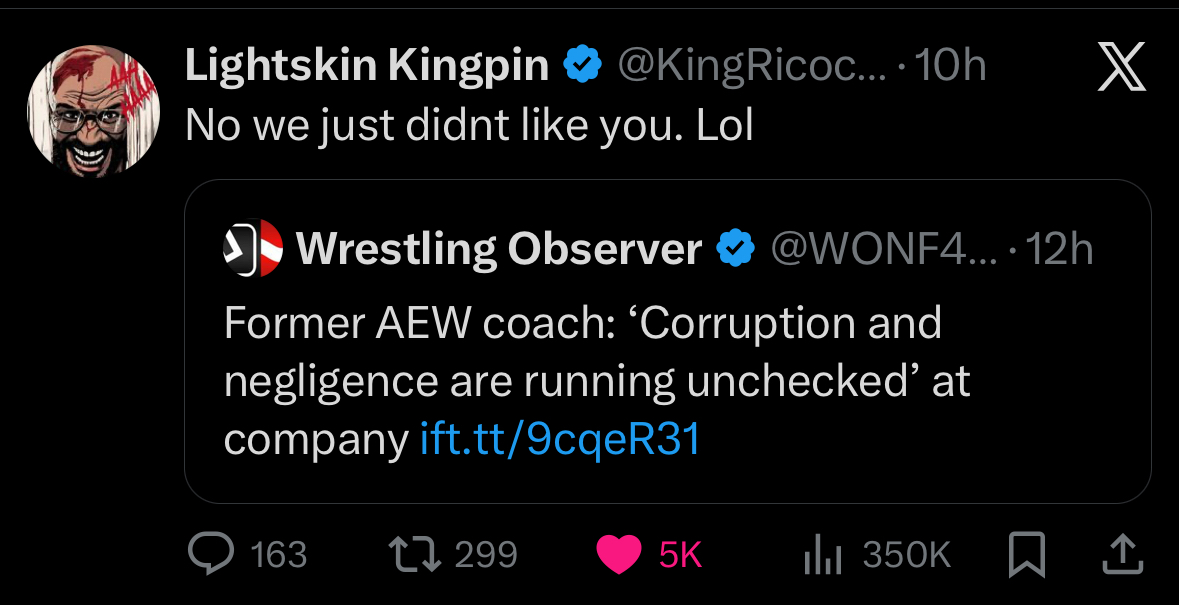Click the reply speech bubble icon

click(211, 554)
